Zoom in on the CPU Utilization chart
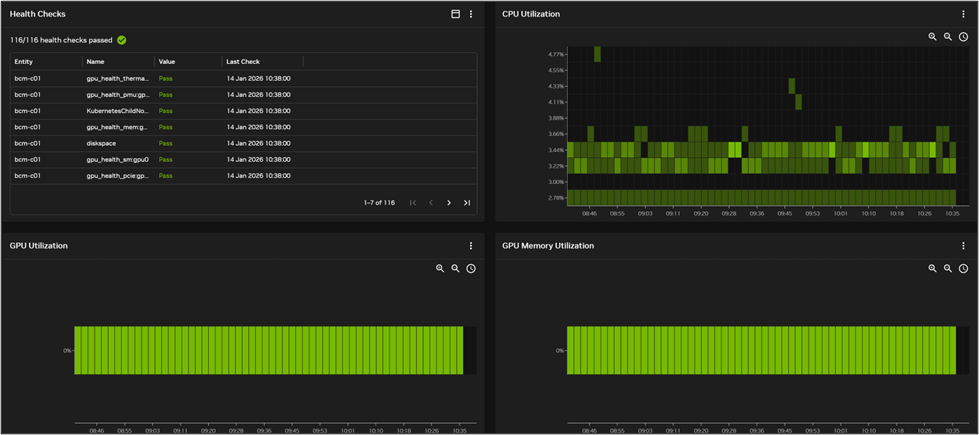 click(932, 37)
